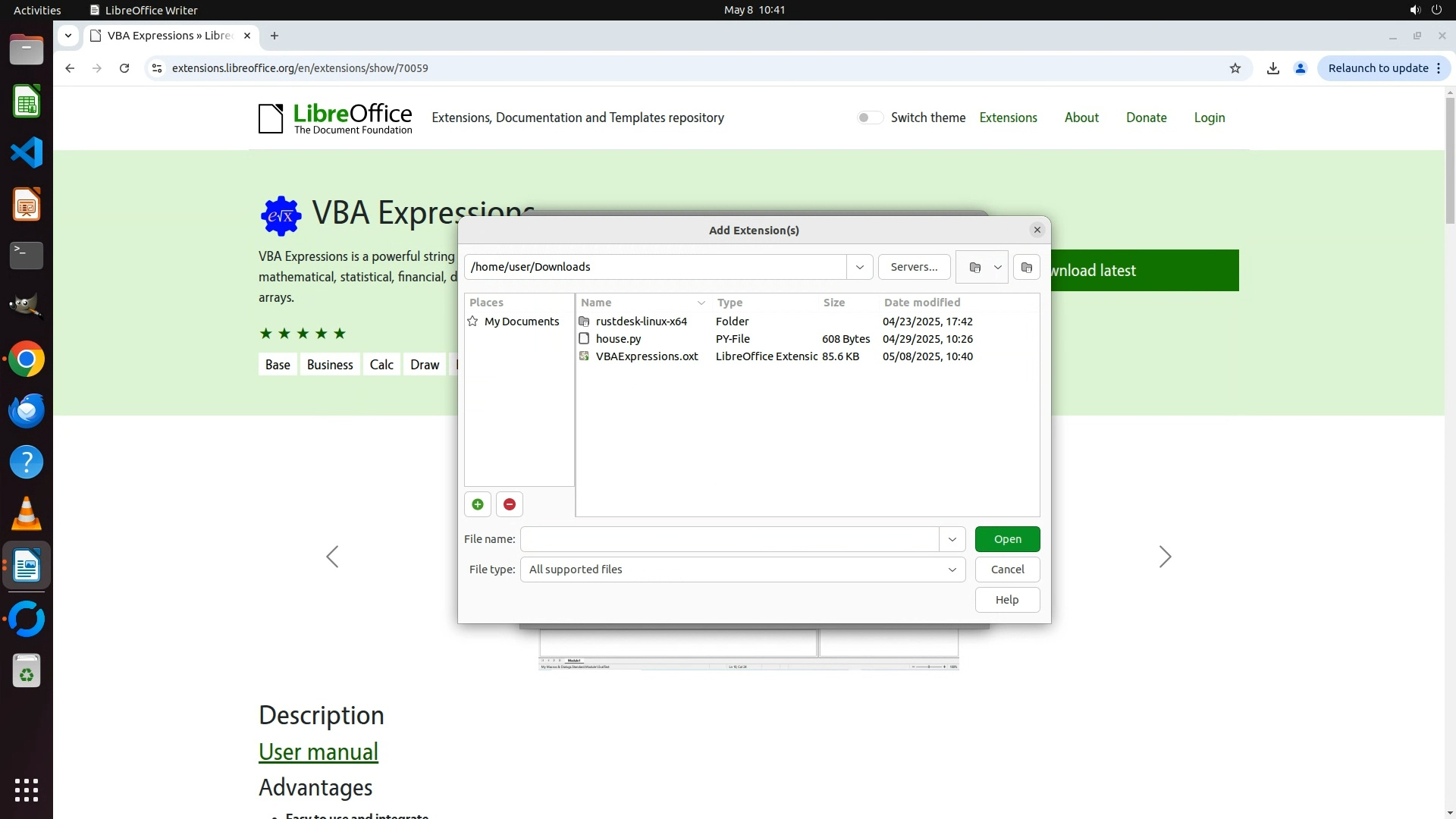The image size is (1456, 819).
Task: Toggle the Switch theme switch
Action: [x=870, y=118]
